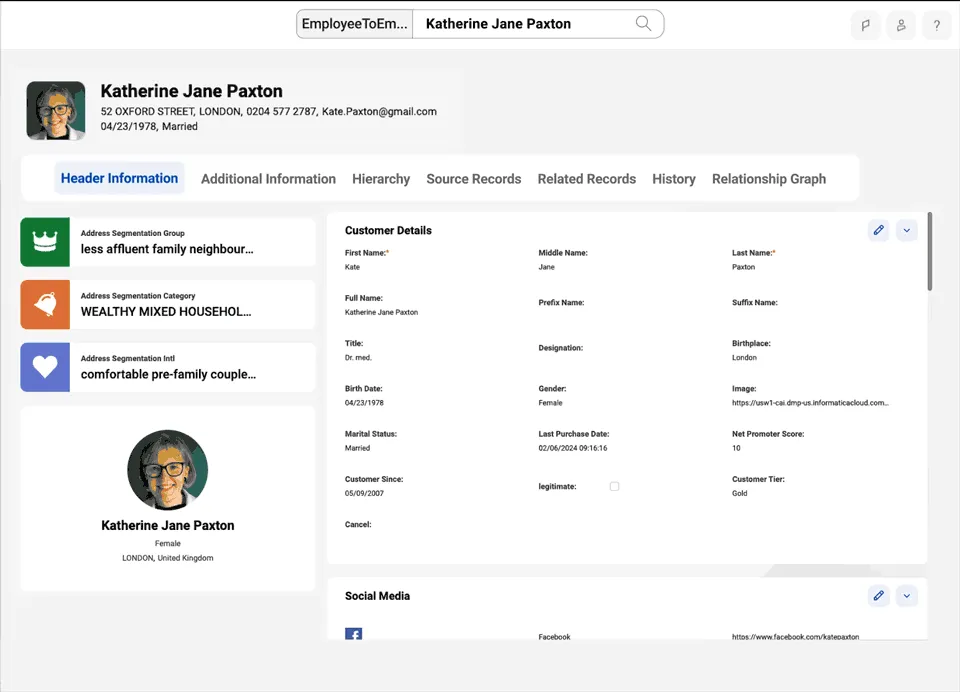Open the flag icon in top bar
960x692 pixels.
click(x=865, y=26)
